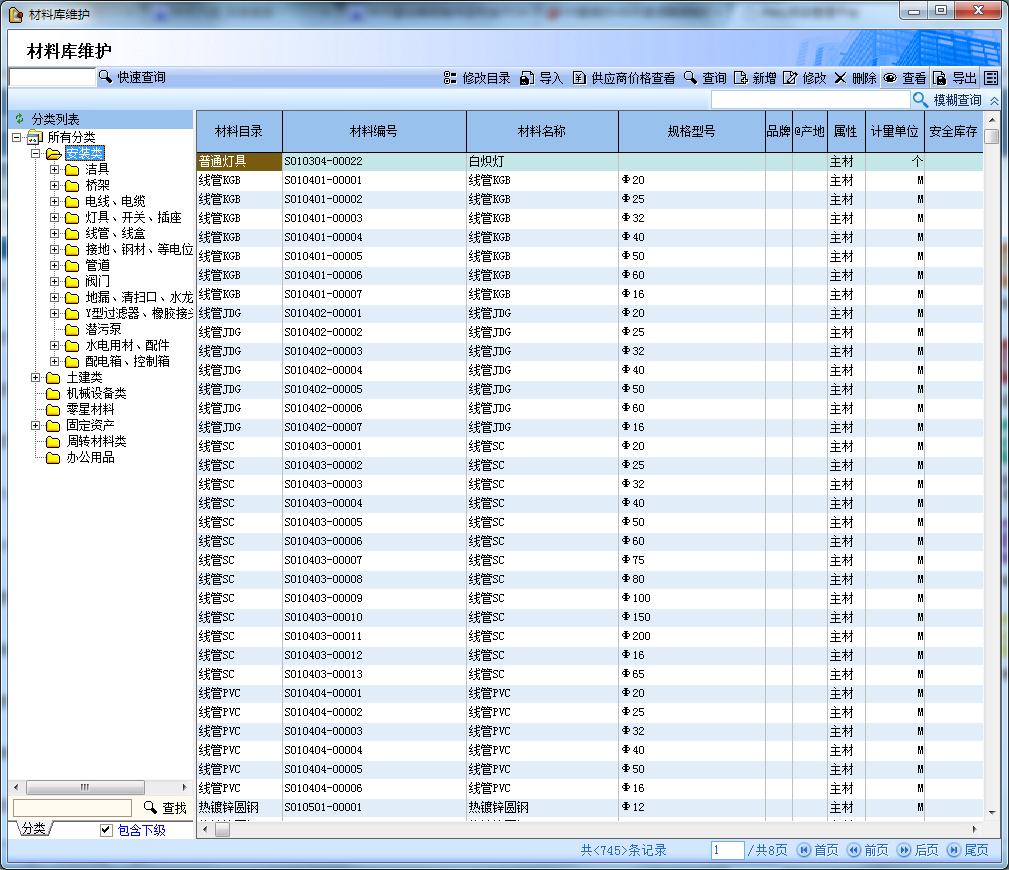Viewport: 1009px width, 870px height.
Task: Expand the 模糊查询 panel chevron
Action: pyautogui.click(x=993, y=100)
